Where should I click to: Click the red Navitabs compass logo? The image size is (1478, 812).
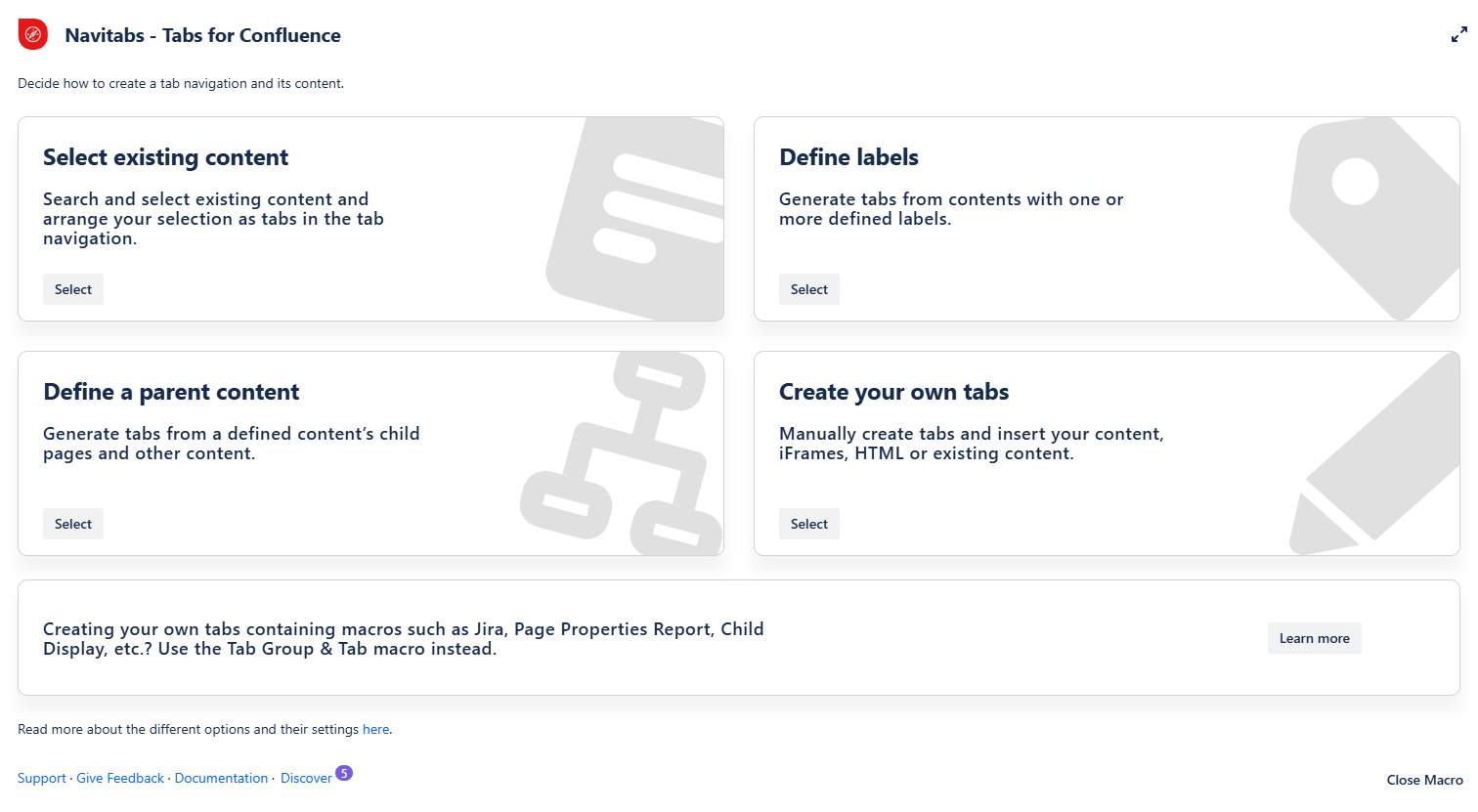[33, 35]
